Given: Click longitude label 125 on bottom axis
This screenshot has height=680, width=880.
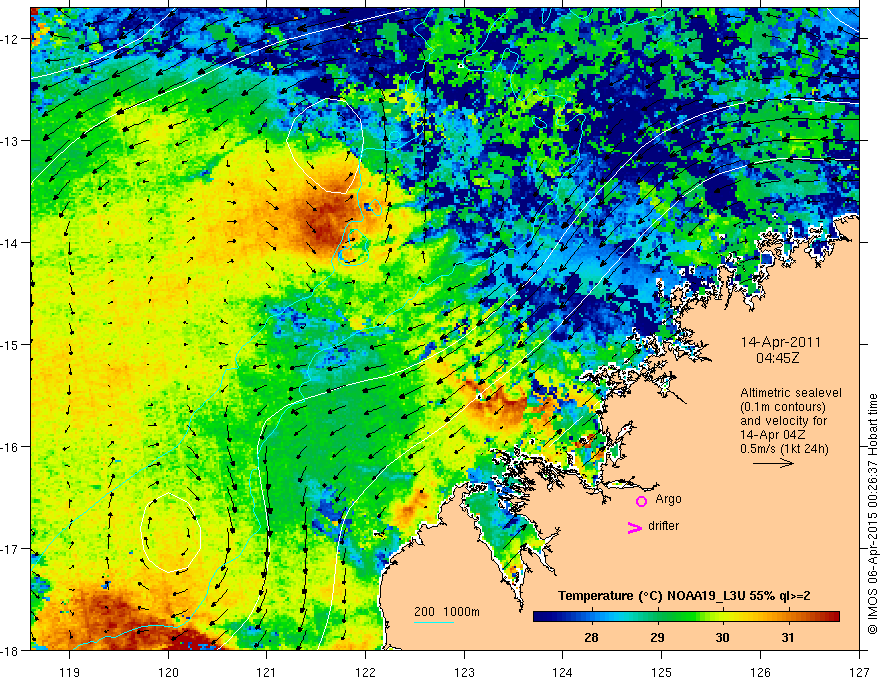Looking at the screenshot, I should pyautogui.click(x=662, y=672).
